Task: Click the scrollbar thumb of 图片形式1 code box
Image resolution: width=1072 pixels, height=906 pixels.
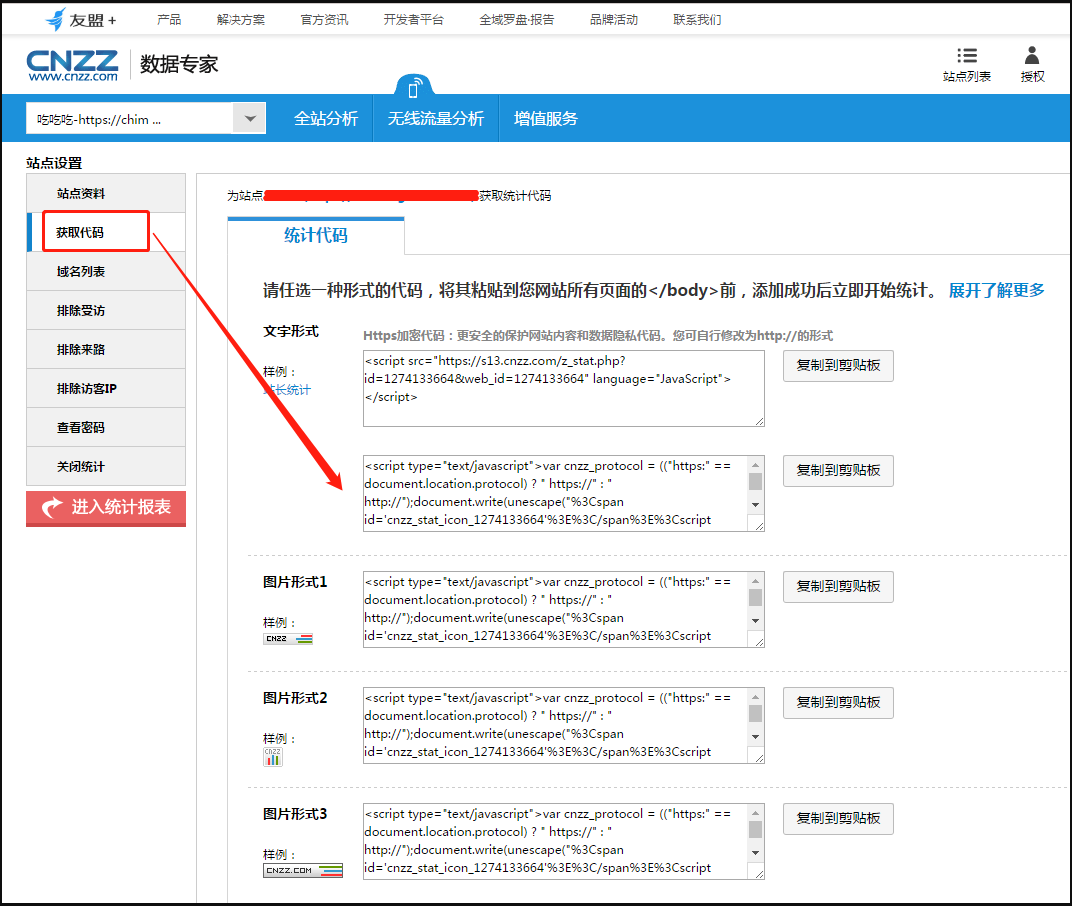Action: [x=755, y=598]
